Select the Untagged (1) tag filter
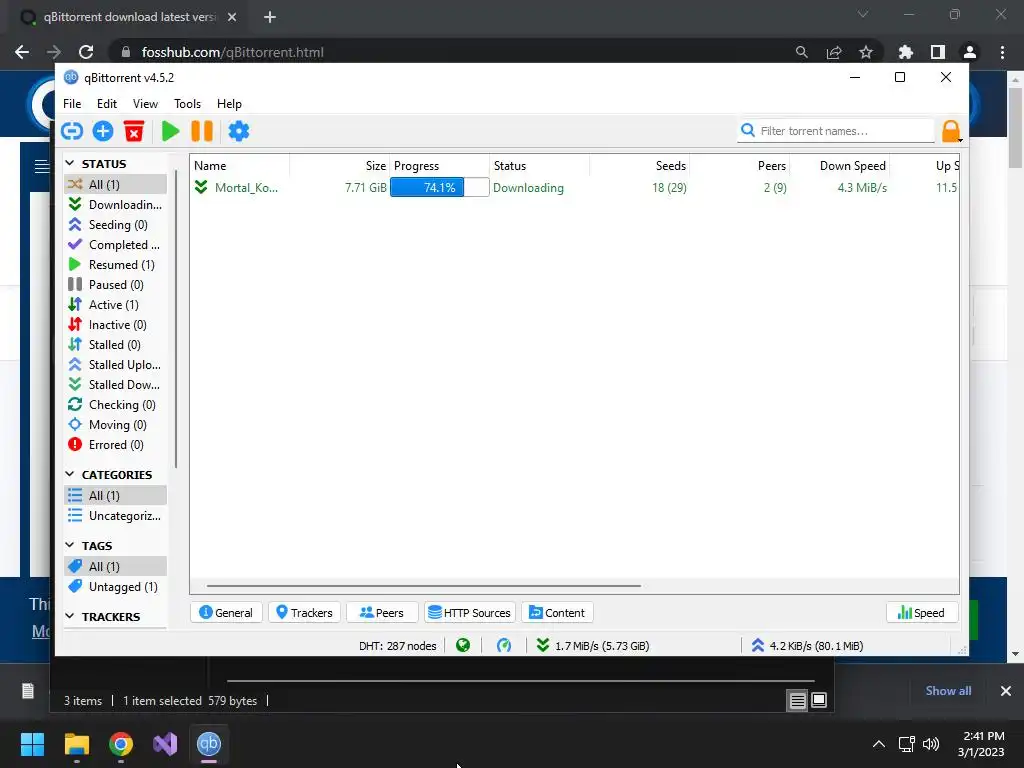Image resolution: width=1024 pixels, height=768 pixels. pos(116,586)
